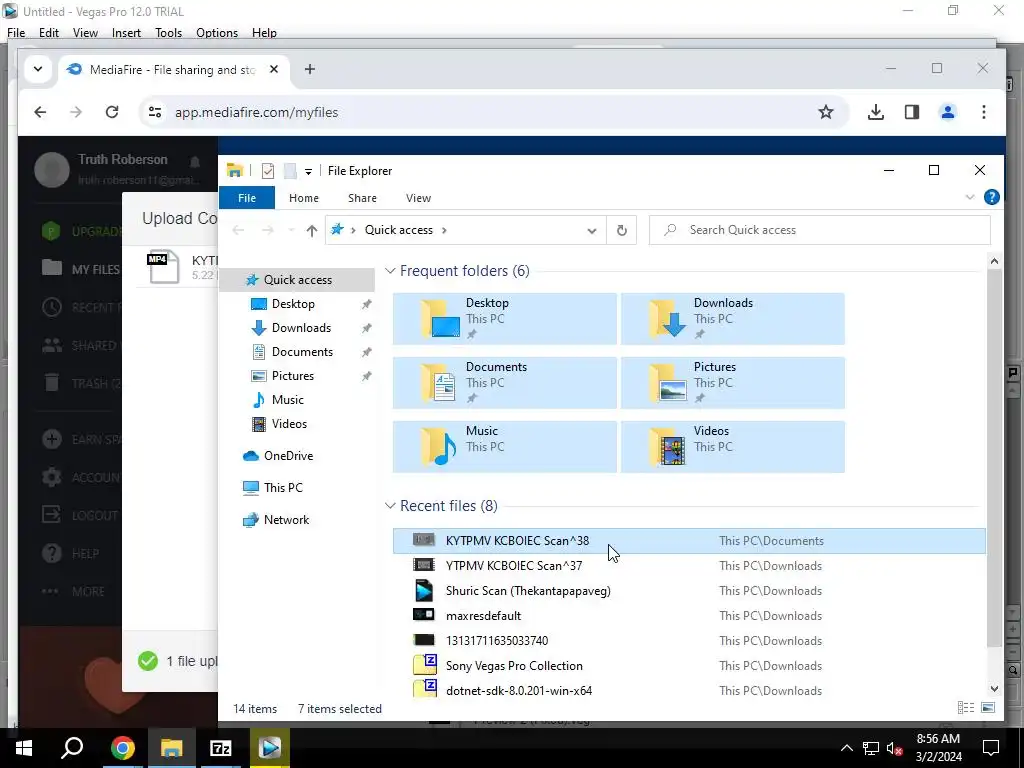Viewport: 1024px width, 768px height.
Task: Open the Windows Start menu
Action: [24, 748]
